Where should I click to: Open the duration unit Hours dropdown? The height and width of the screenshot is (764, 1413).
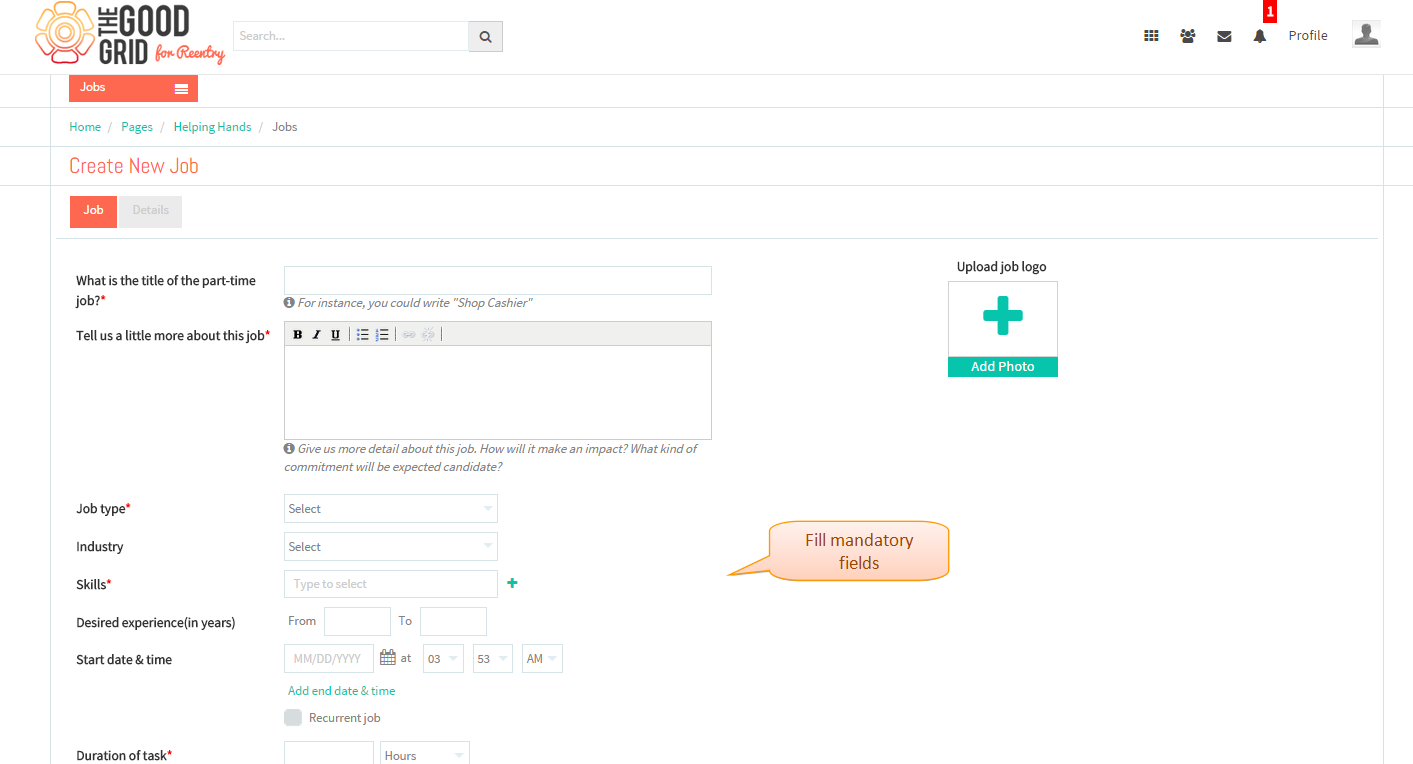click(425, 755)
